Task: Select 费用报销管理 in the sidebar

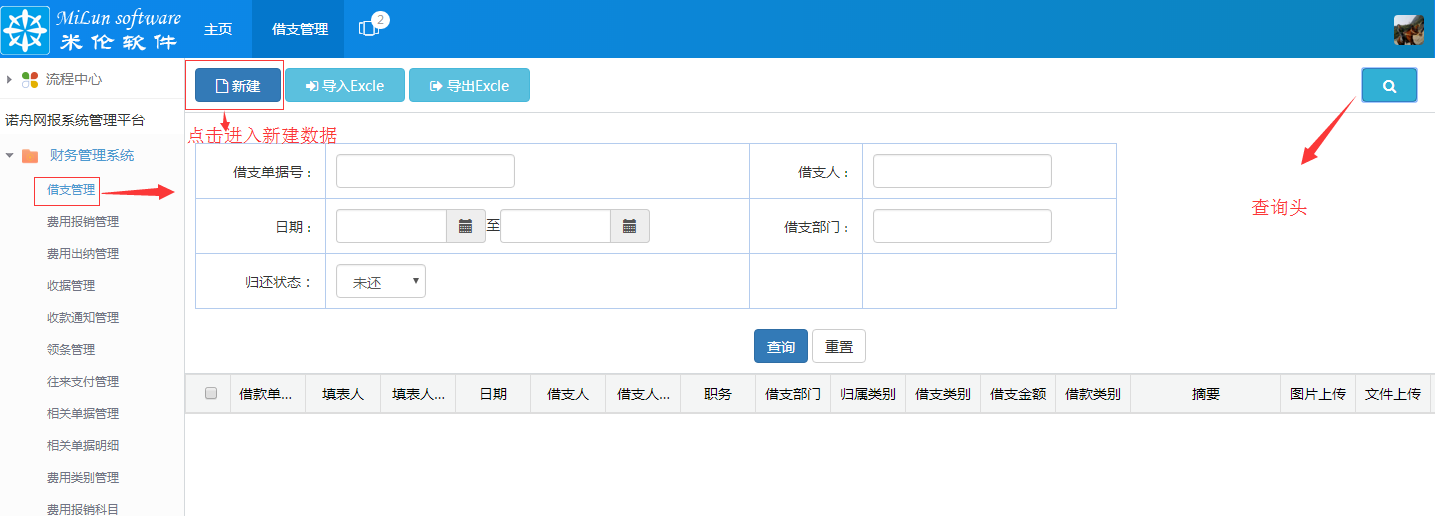Action: point(82,222)
